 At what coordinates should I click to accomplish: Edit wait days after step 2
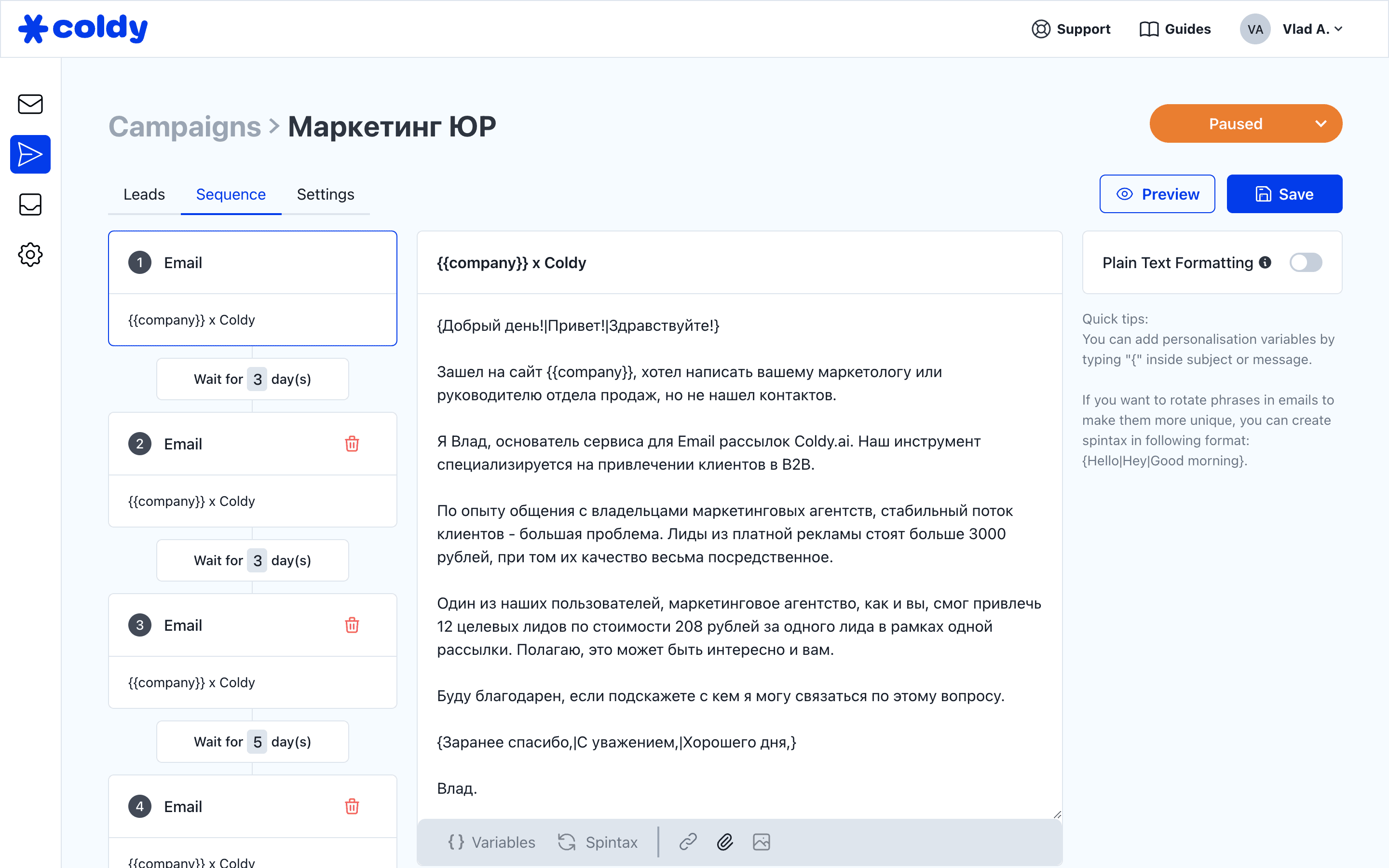(x=257, y=560)
